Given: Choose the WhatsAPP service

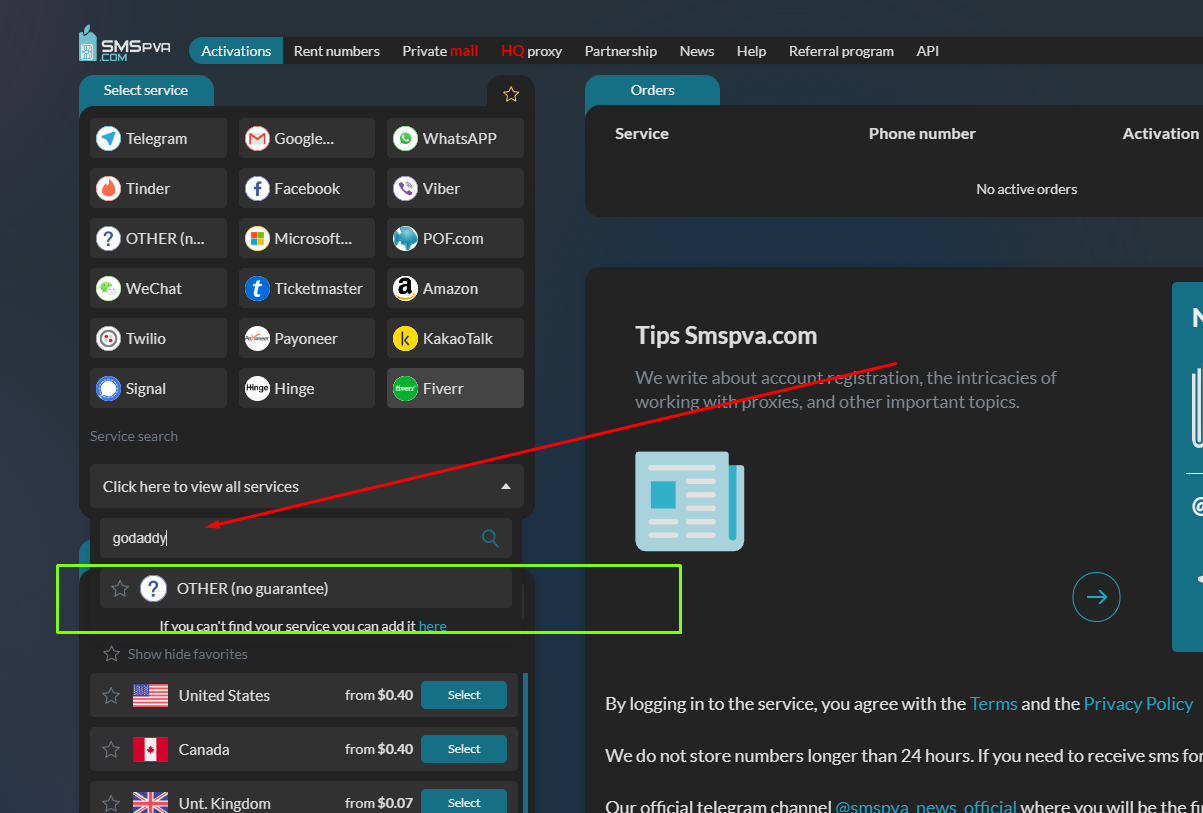Looking at the screenshot, I should (455, 138).
